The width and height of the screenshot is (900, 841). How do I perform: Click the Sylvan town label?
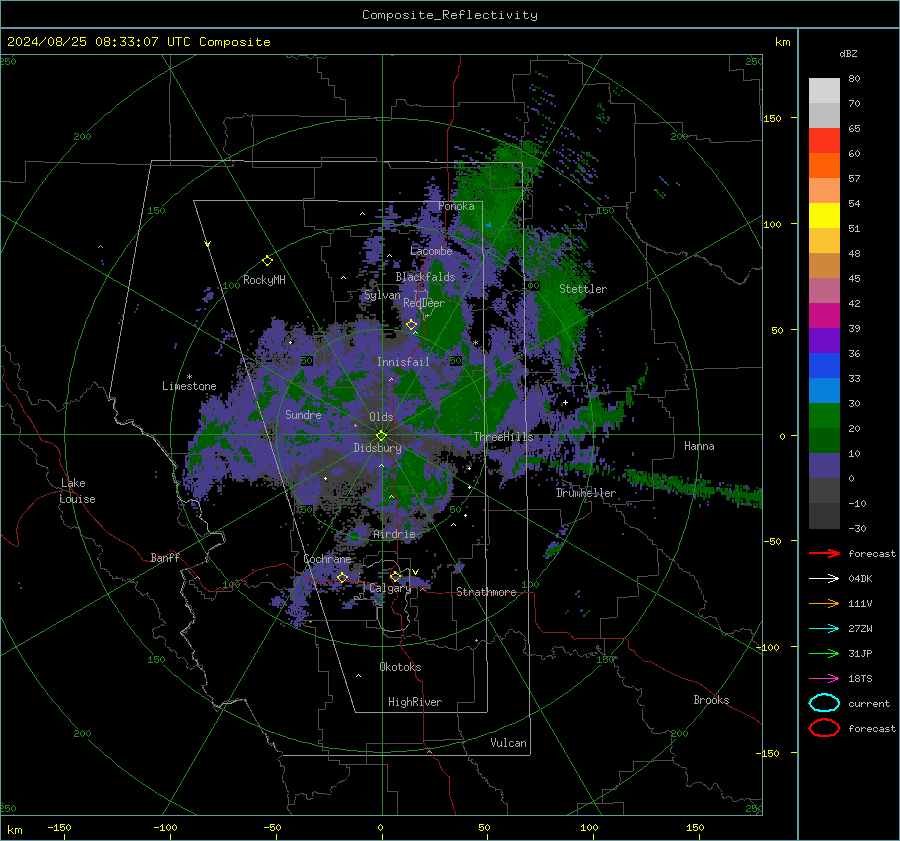point(382,295)
